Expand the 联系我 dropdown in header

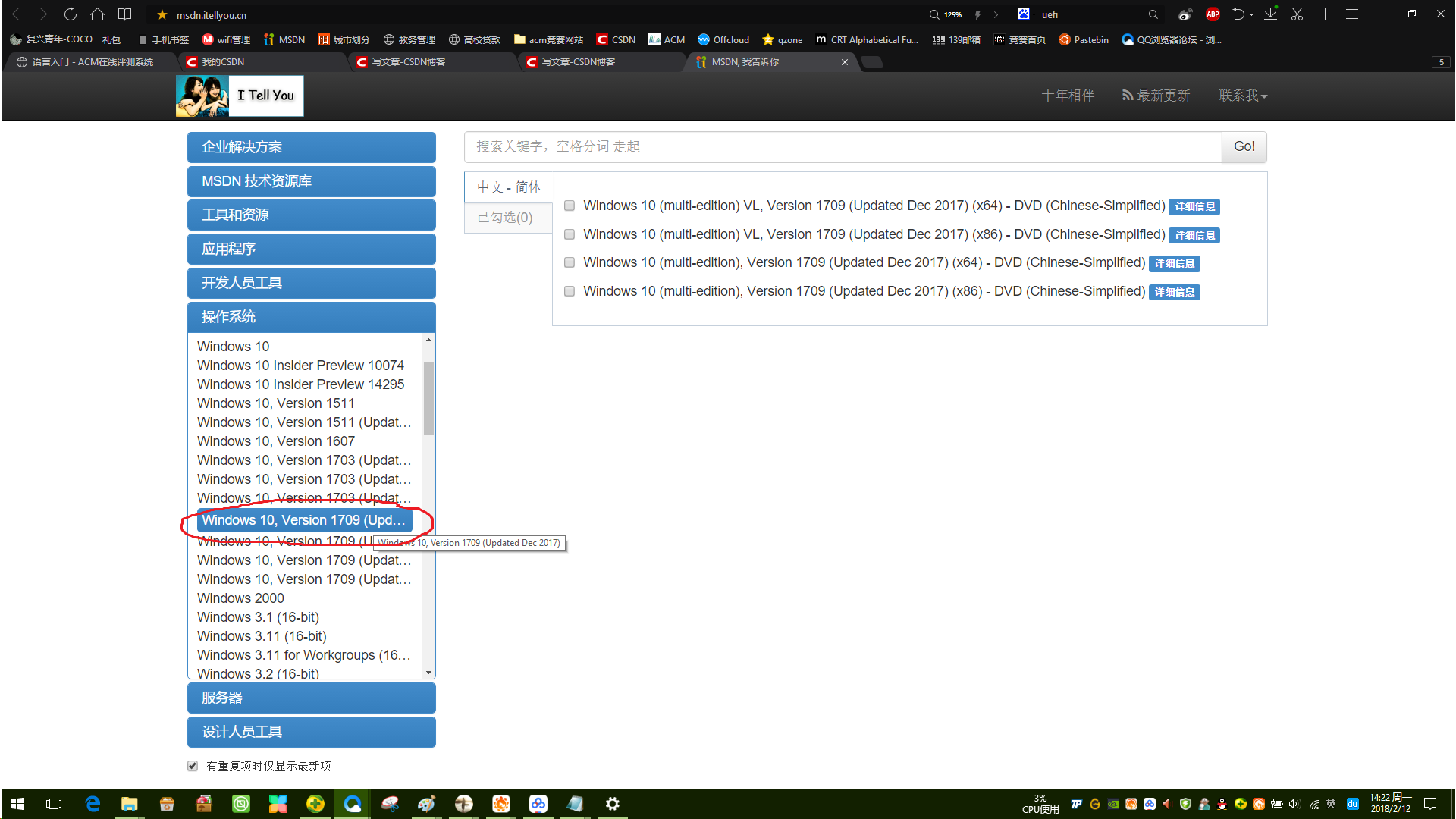pos(1242,96)
